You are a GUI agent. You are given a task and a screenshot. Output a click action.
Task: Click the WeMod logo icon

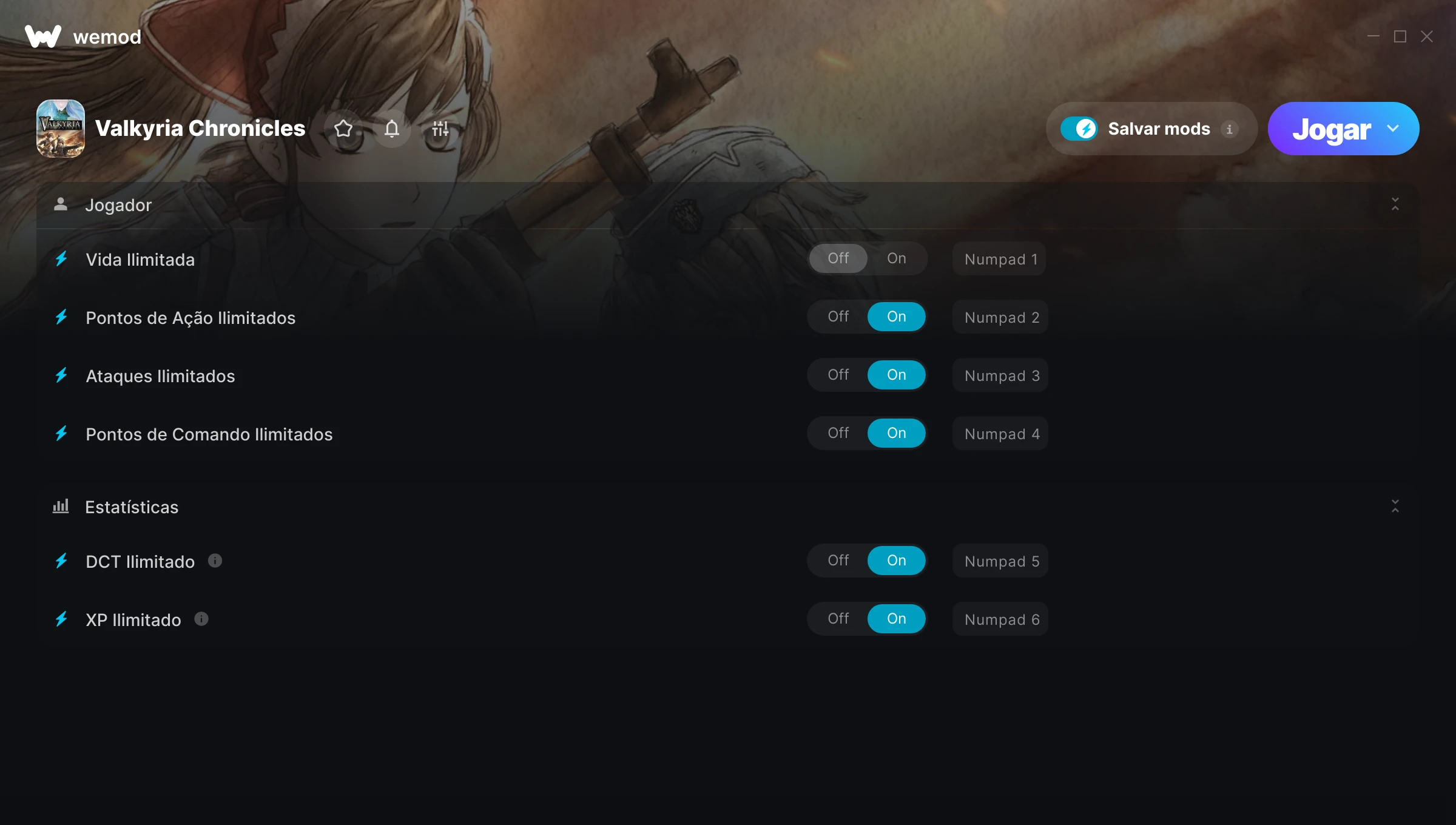[43, 36]
